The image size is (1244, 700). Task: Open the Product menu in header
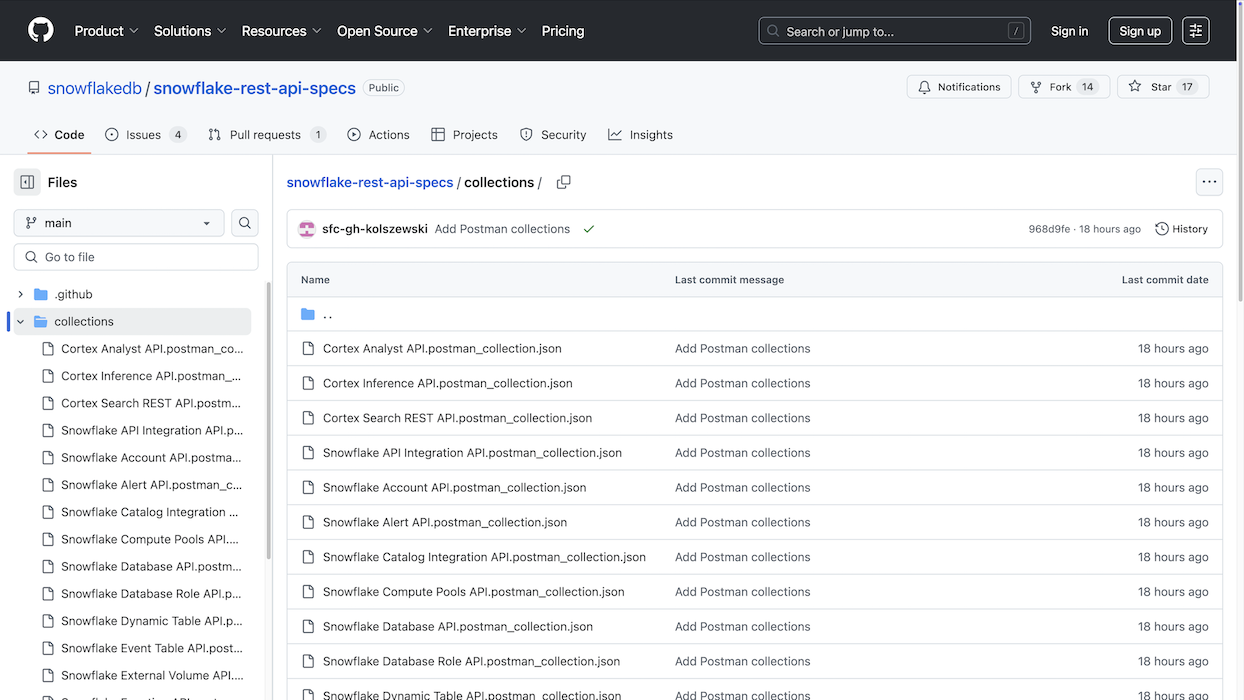[106, 31]
